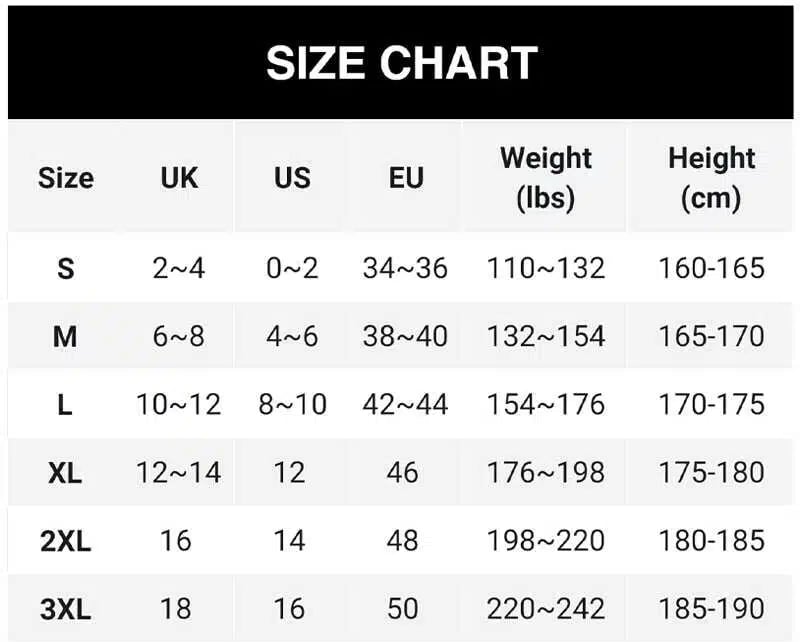Click the 110~132 weight cell
The height and width of the screenshot is (642, 800).
coord(546,268)
